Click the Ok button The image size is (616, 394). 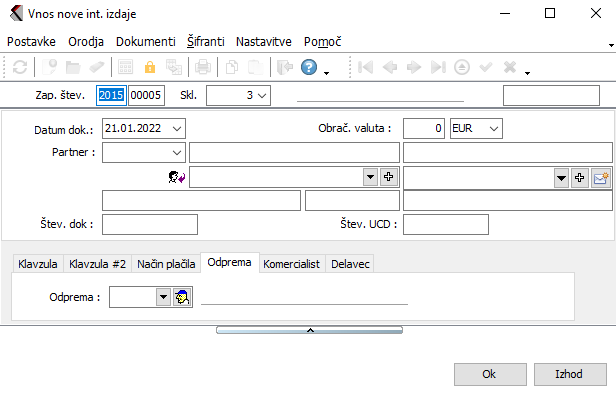click(490, 374)
